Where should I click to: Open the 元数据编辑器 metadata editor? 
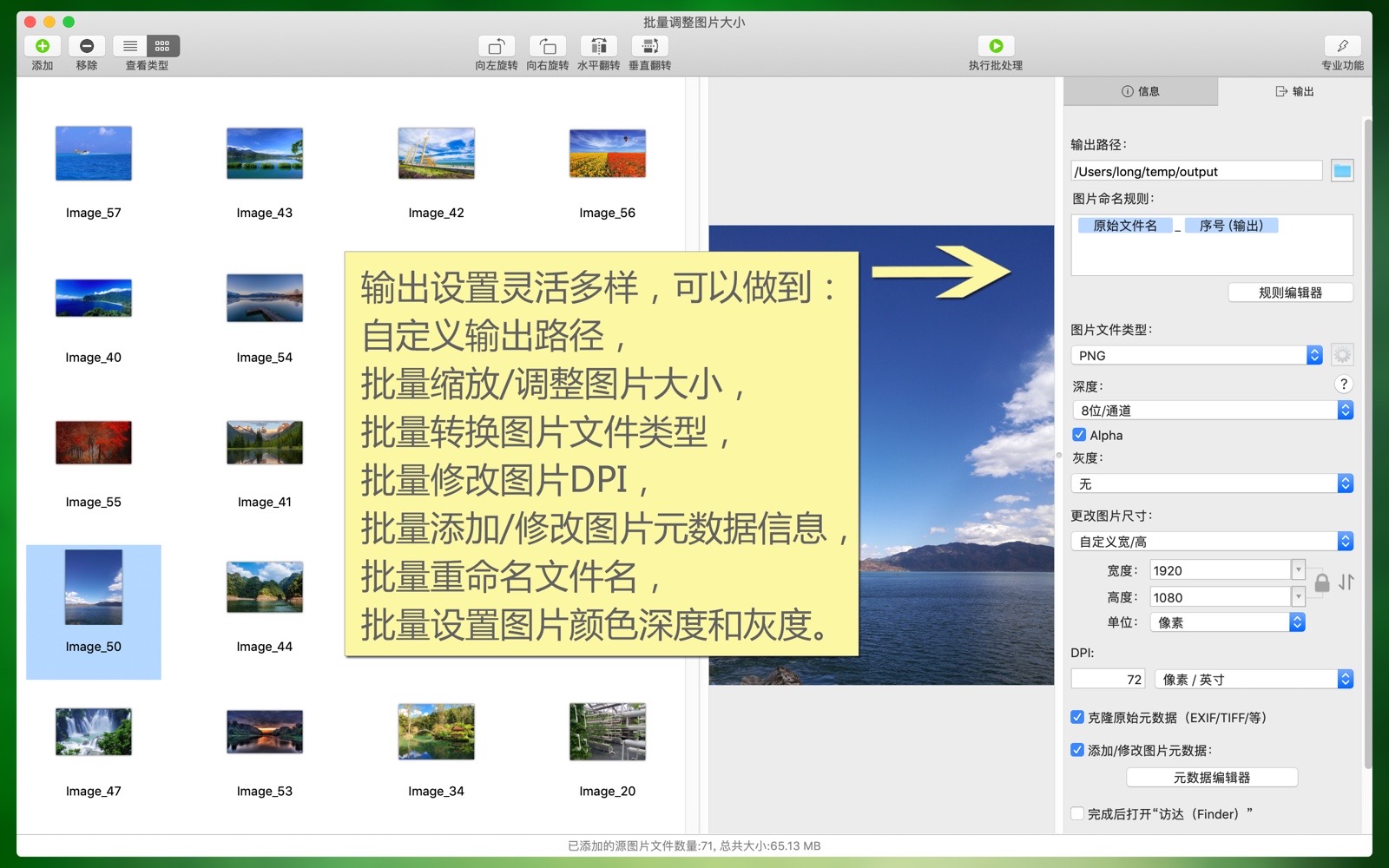pyautogui.click(x=1211, y=778)
